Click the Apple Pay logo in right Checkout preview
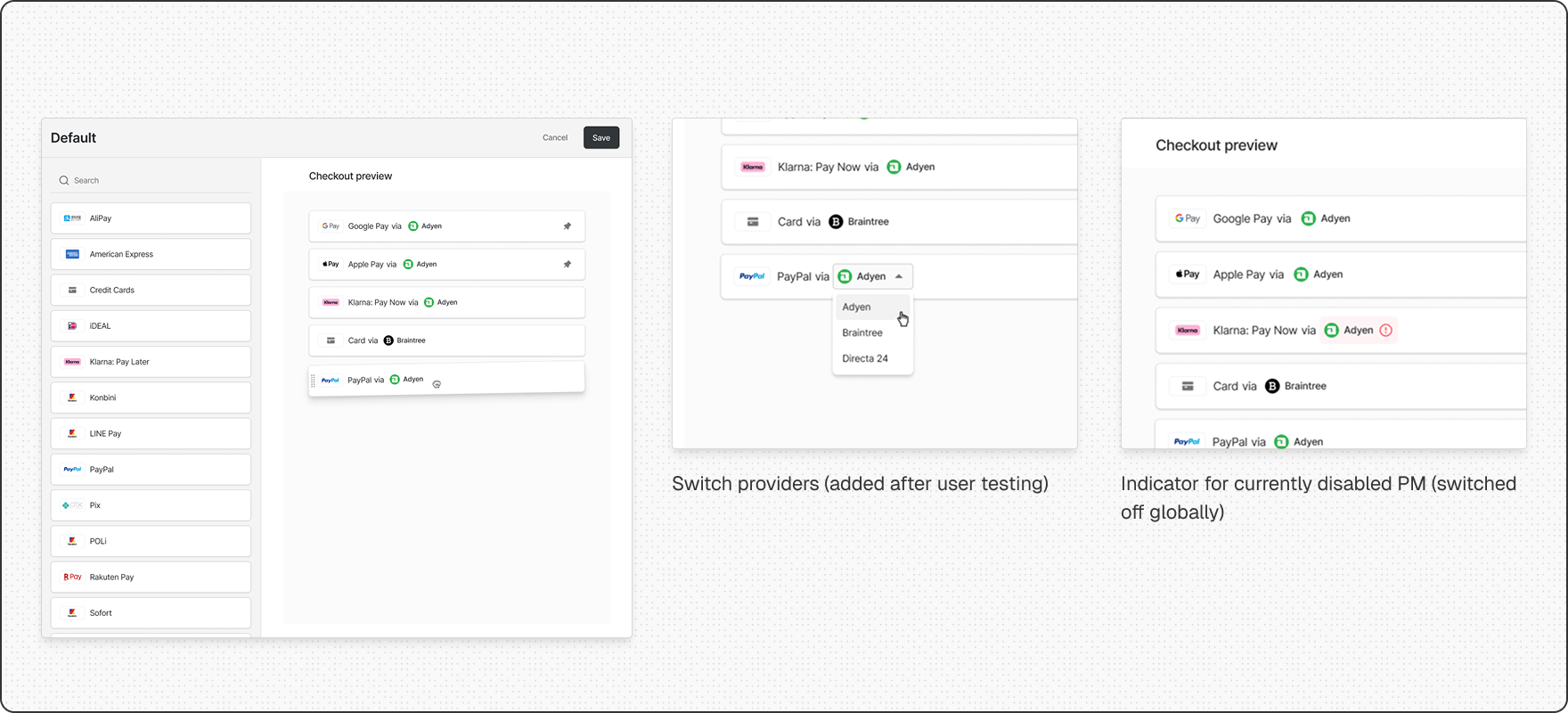The height and width of the screenshot is (713, 1568). coord(1188,275)
